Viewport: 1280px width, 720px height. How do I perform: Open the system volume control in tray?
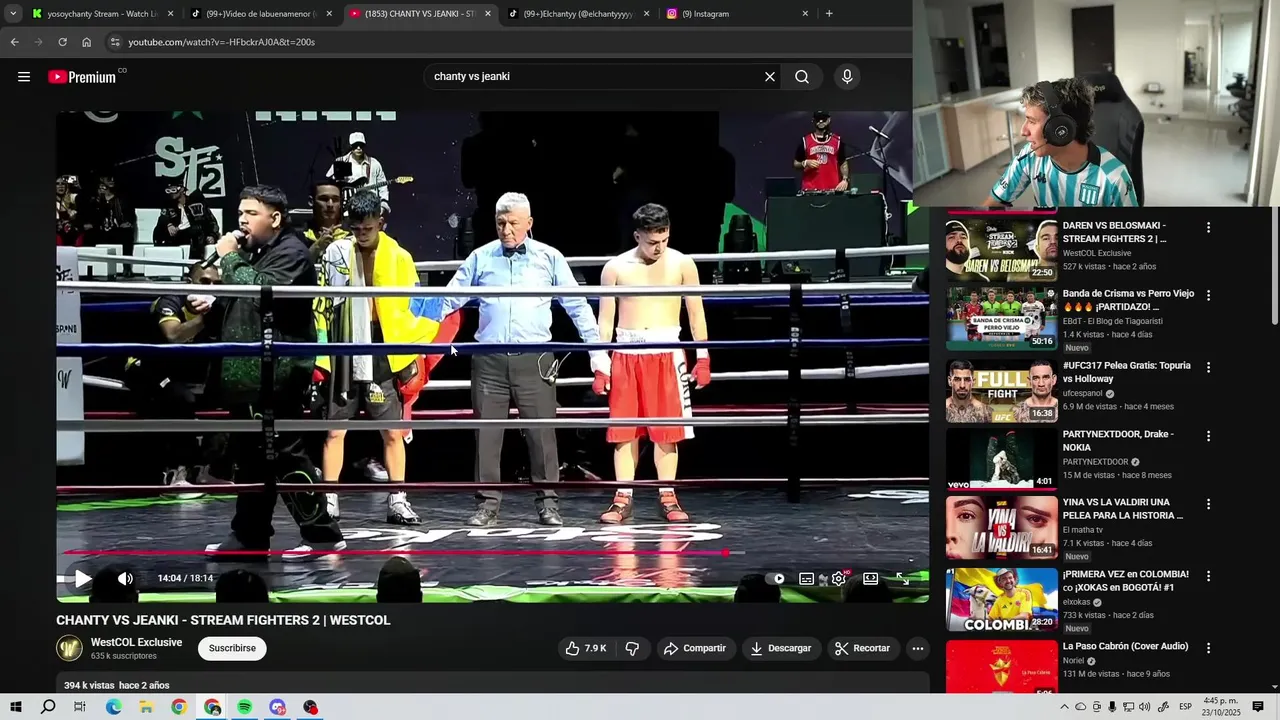coord(1144,707)
